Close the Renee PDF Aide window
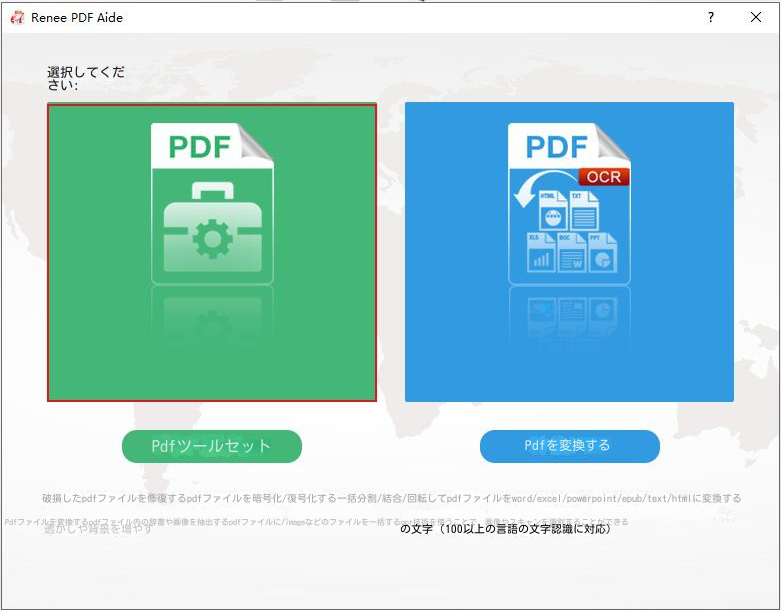Viewport: 781px width, 610px height. click(x=756, y=17)
